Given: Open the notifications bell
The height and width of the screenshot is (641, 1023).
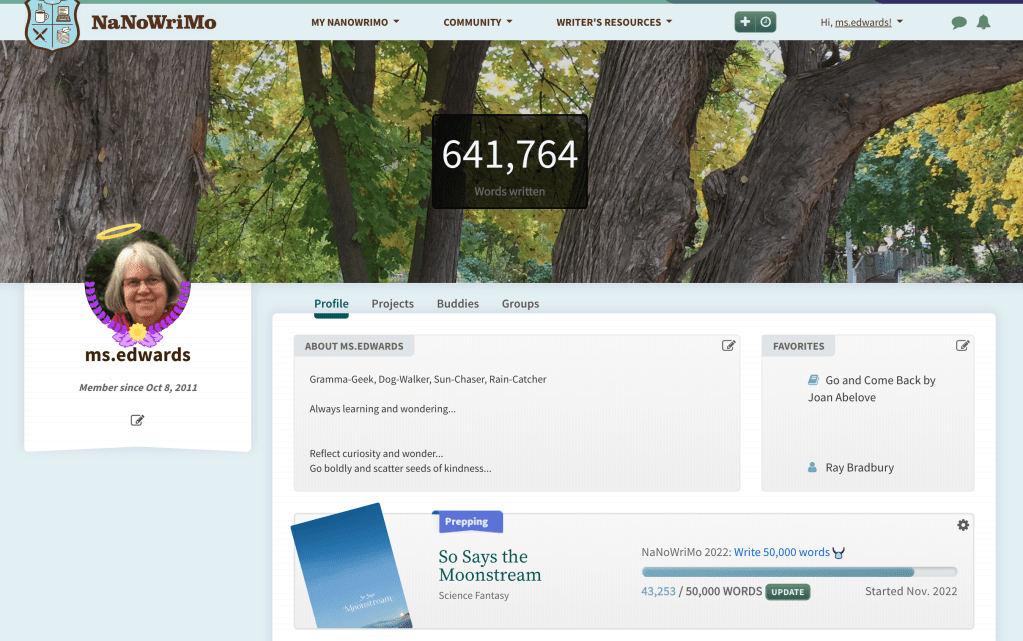Looking at the screenshot, I should click(x=984, y=22).
